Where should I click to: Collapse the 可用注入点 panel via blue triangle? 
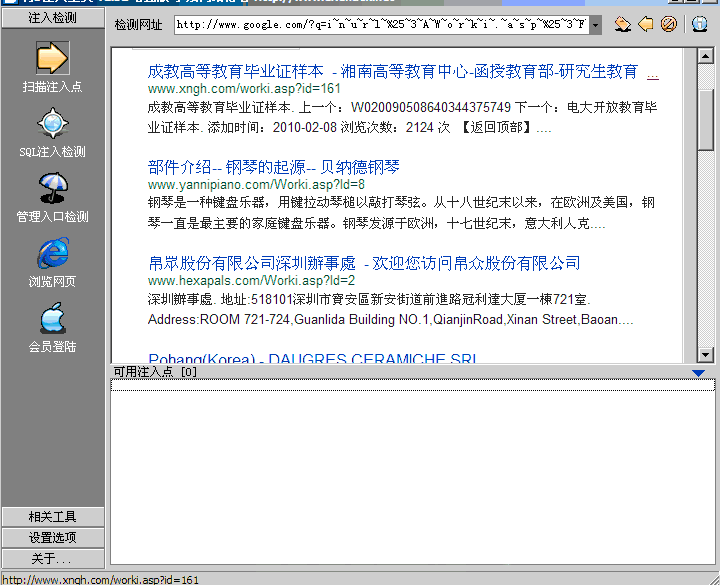point(699,373)
